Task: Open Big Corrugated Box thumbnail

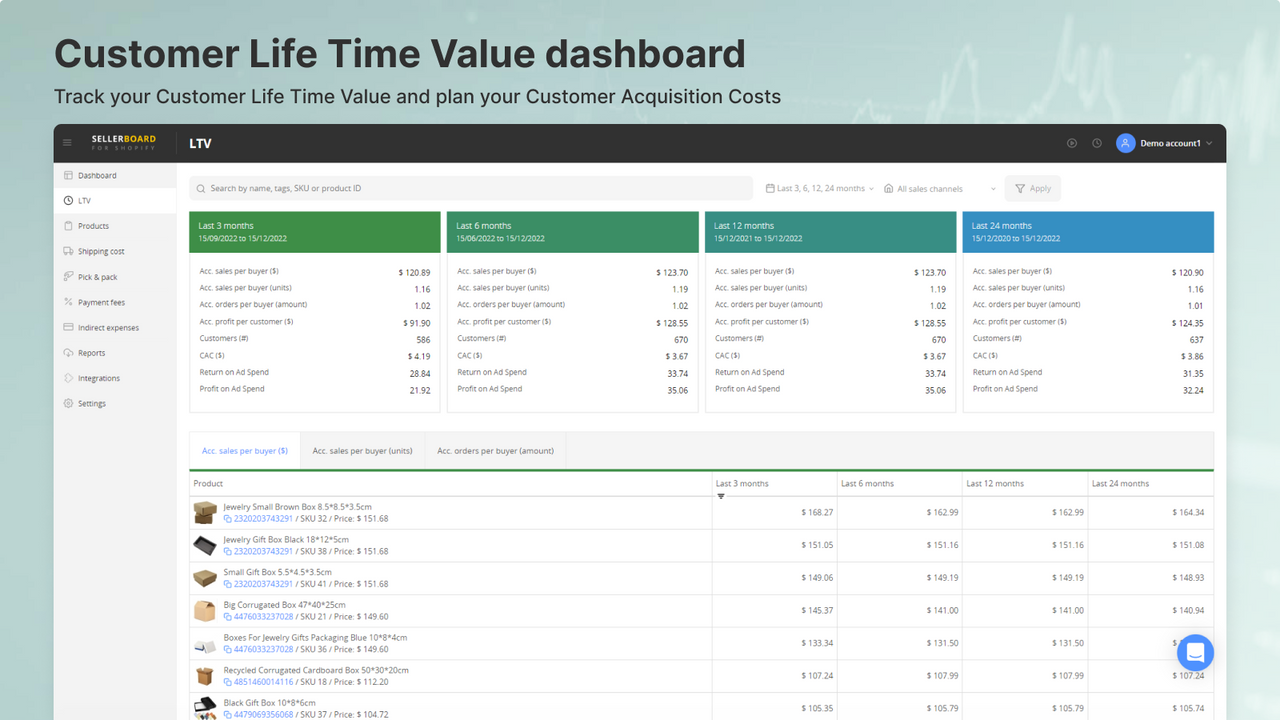Action: click(205, 611)
